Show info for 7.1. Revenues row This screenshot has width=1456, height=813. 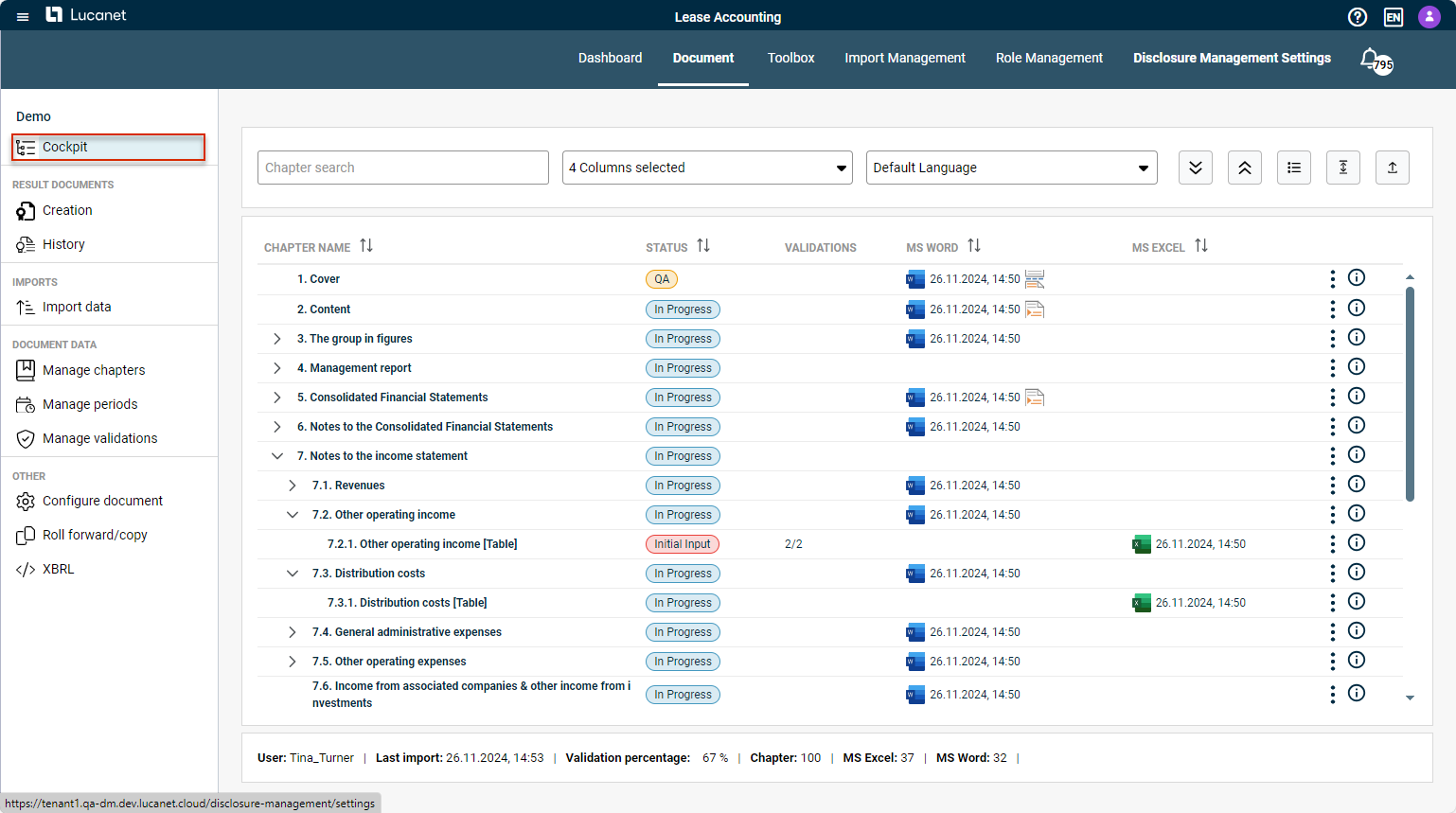point(1357,484)
